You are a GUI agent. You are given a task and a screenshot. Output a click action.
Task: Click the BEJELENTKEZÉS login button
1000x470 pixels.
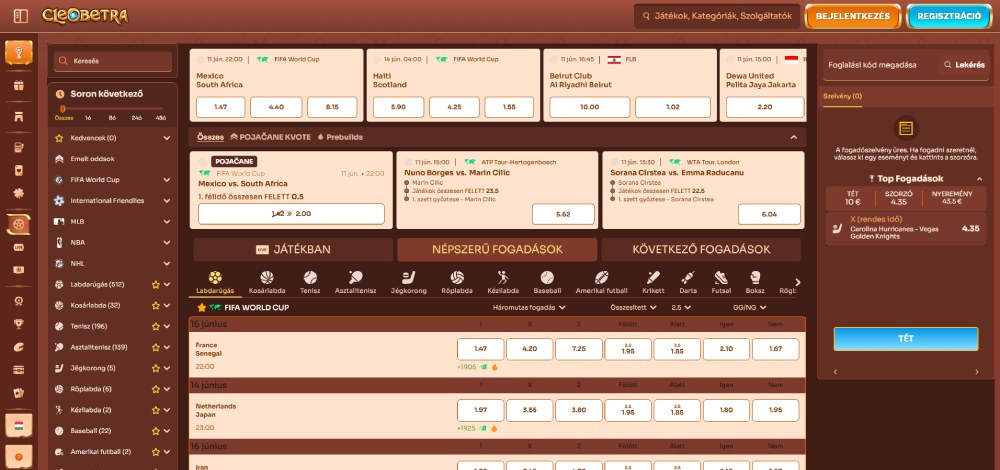(853, 17)
